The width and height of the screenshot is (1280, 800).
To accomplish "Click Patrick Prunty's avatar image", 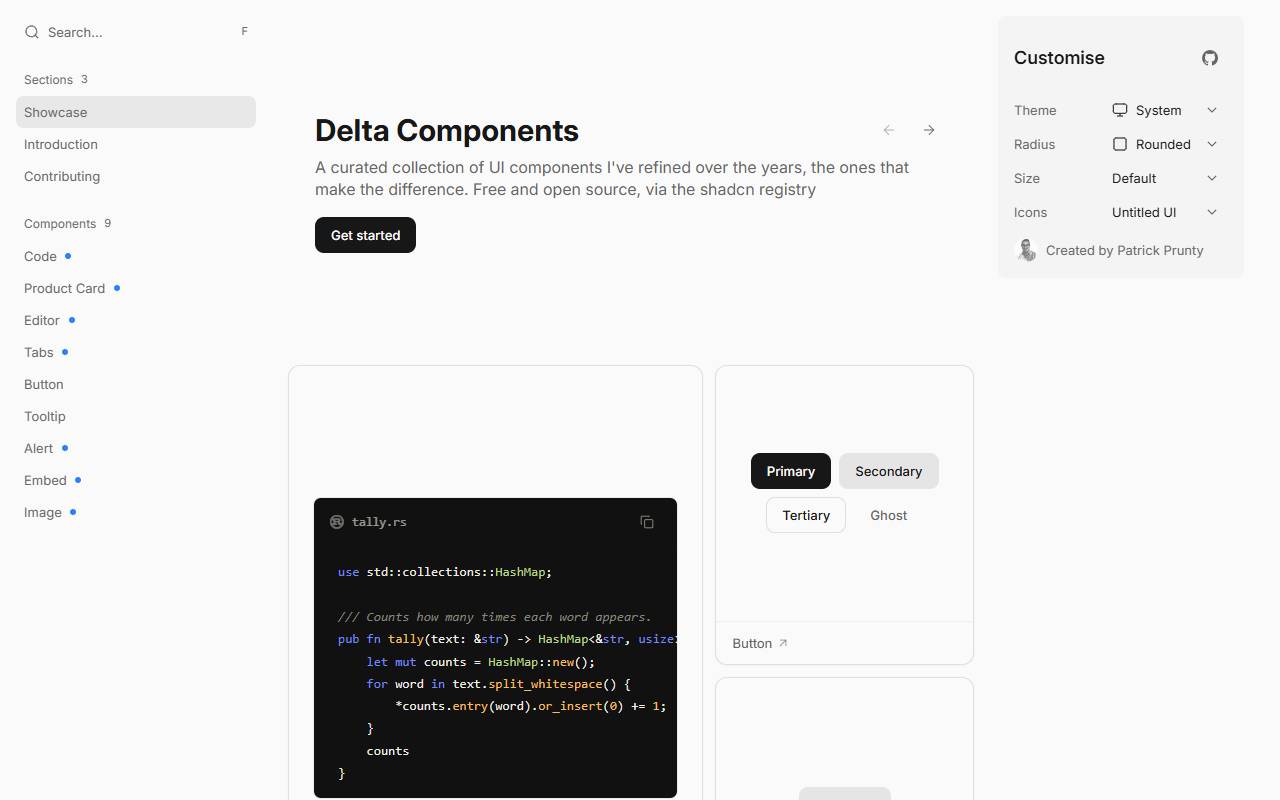I will click(x=1026, y=250).
